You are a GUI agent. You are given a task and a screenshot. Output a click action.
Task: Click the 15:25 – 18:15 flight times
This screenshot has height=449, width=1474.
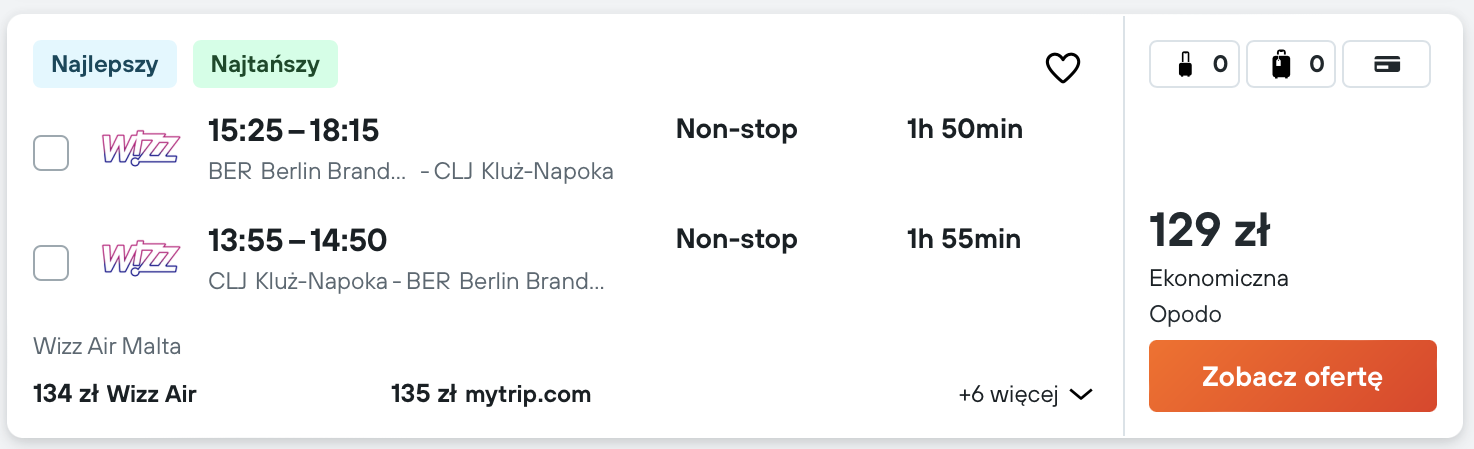293,130
